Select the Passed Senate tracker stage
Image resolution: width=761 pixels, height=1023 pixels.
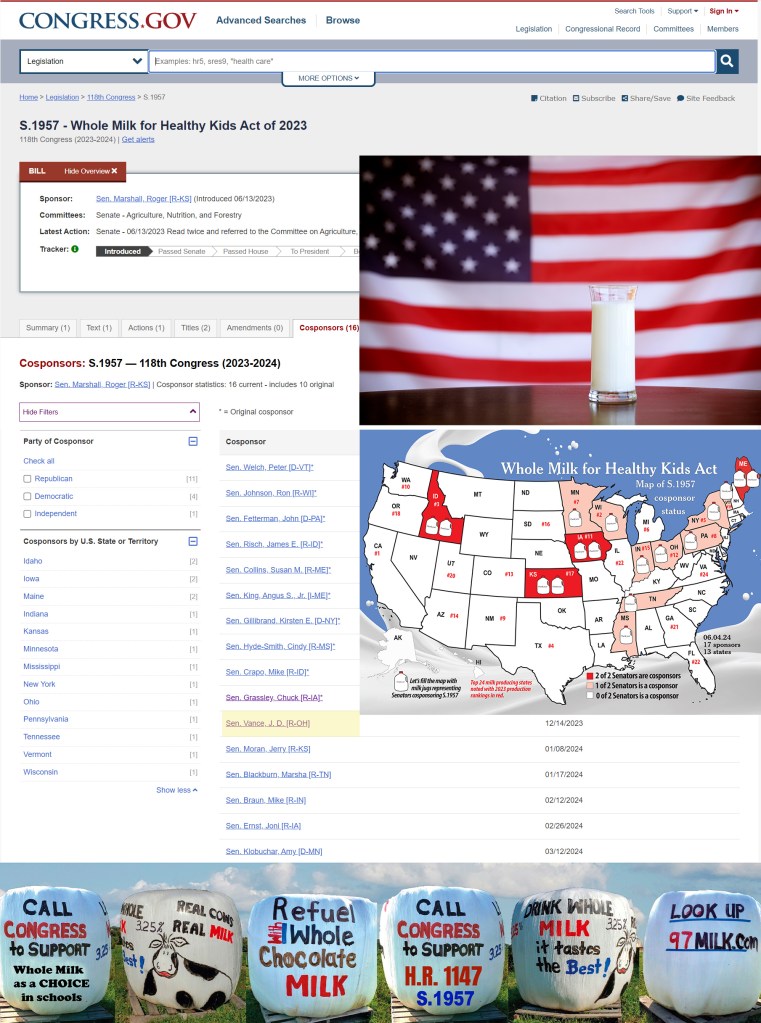point(181,252)
